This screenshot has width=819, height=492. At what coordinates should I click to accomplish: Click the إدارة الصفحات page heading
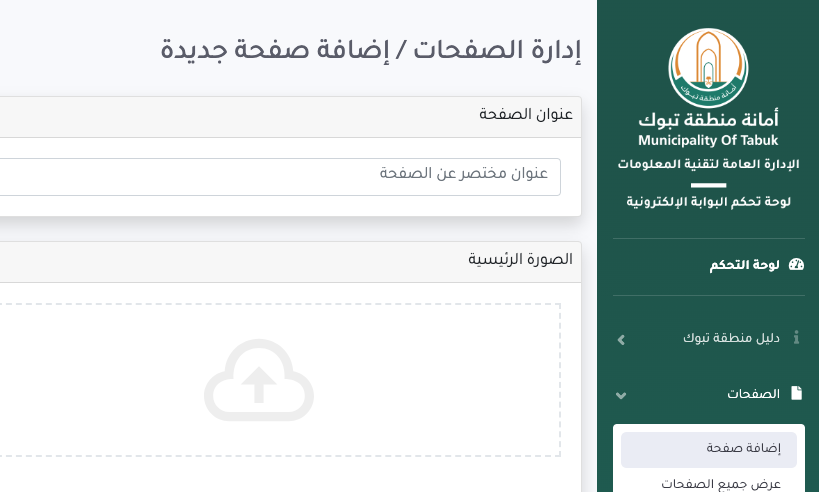371,50
